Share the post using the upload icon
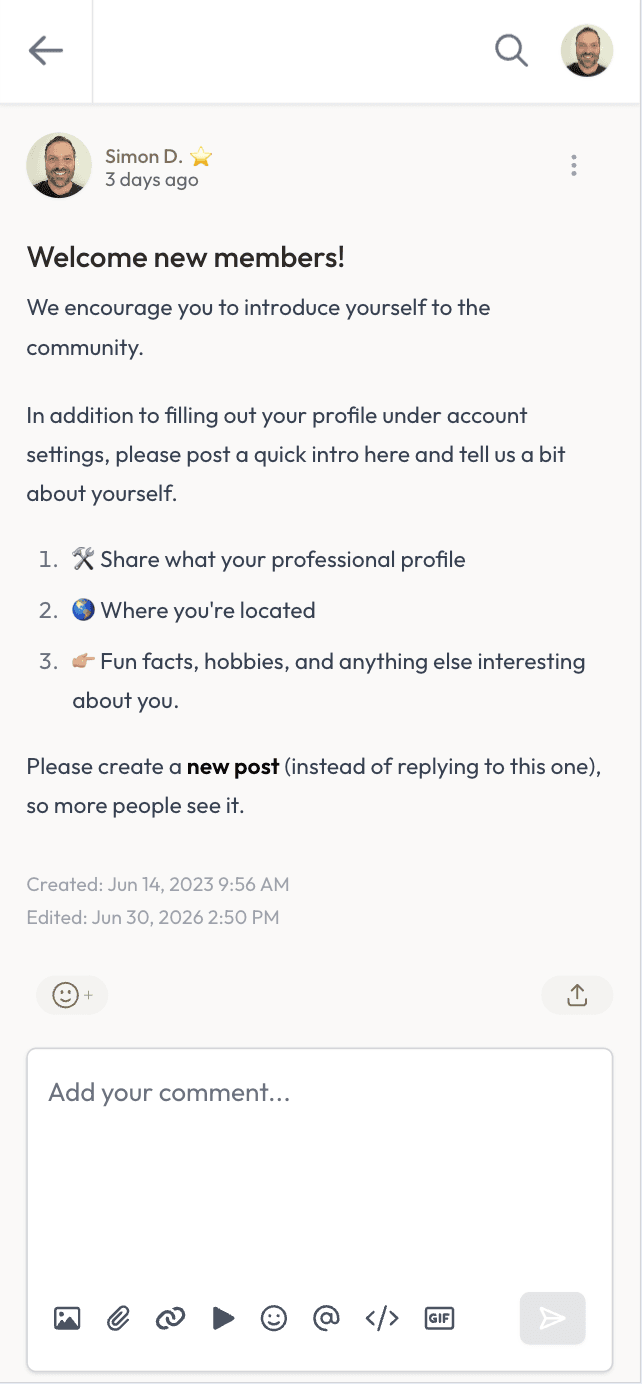 [577, 995]
